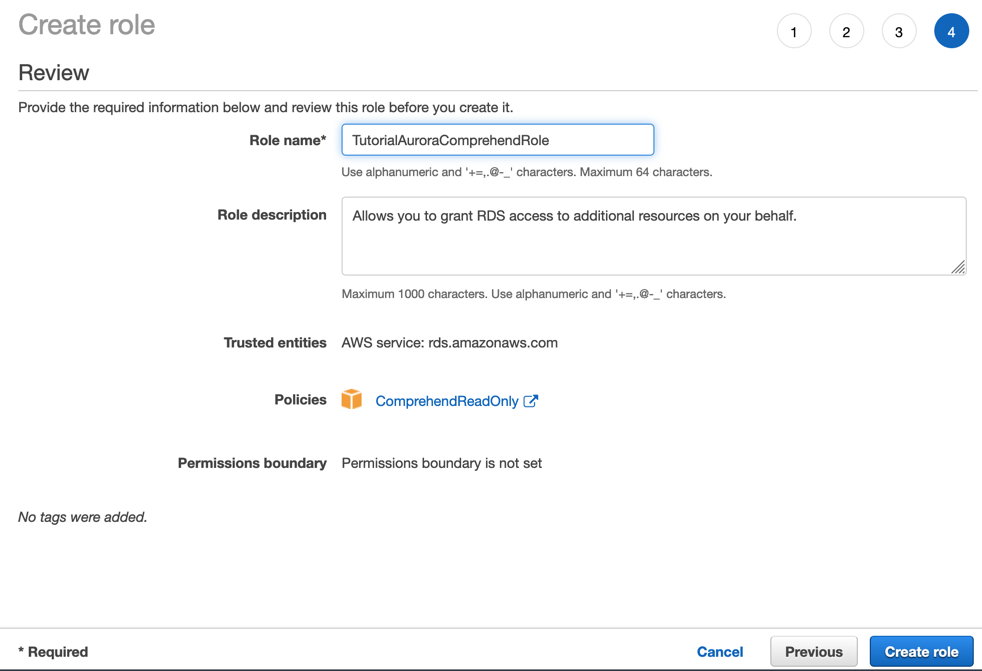This screenshot has height=671, width=982.
Task: Click the Cancel link
Action: tap(720, 652)
